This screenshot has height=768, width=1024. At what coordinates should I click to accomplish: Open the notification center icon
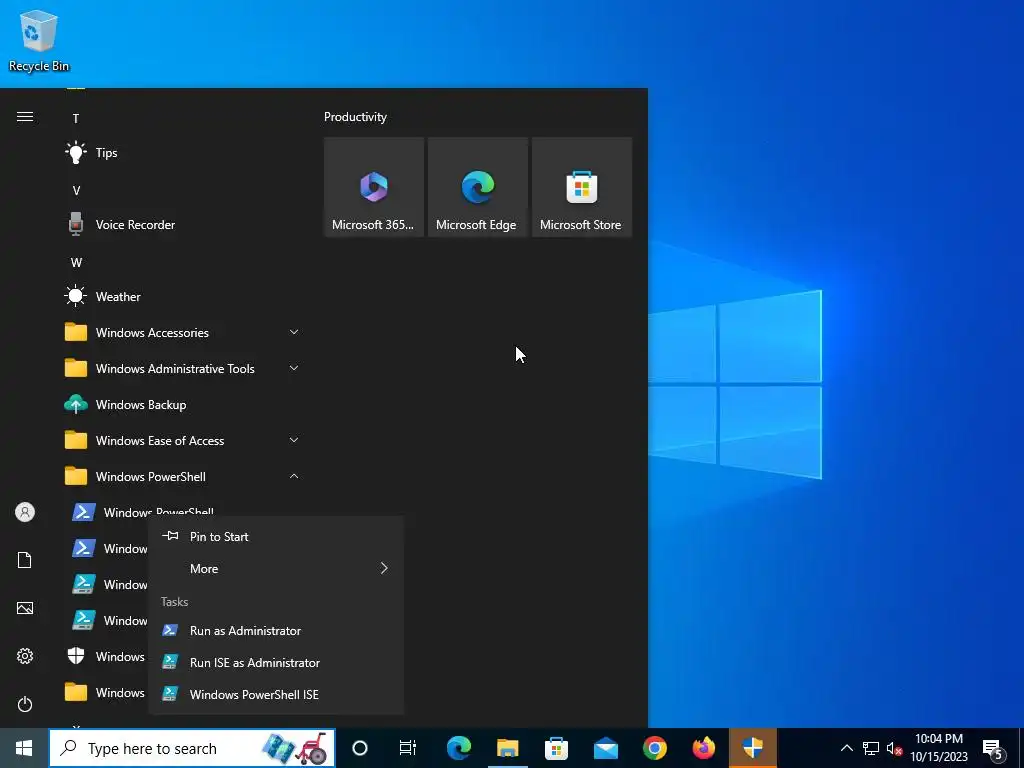click(993, 750)
